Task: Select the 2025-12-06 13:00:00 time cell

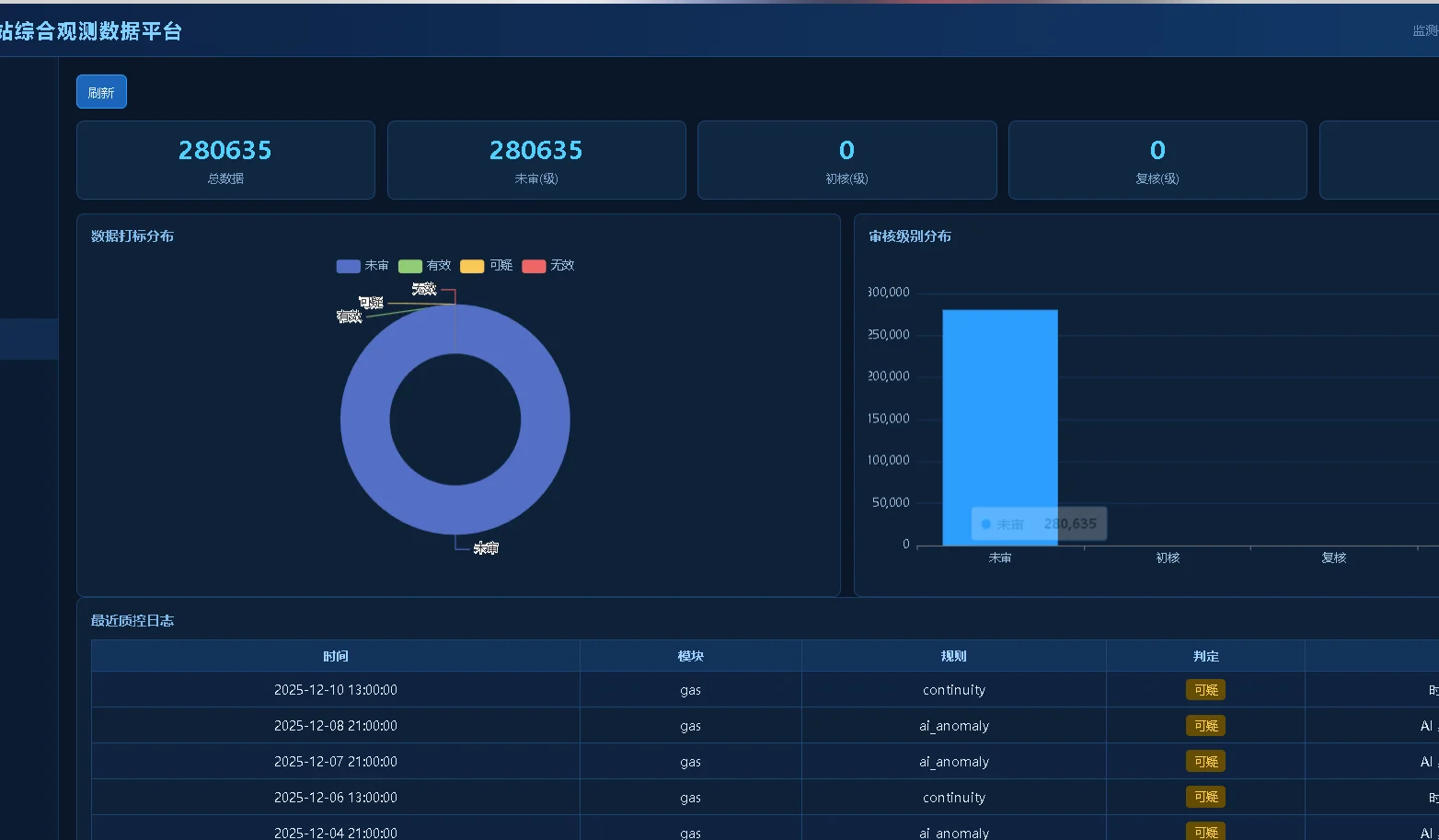Action: coord(336,798)
